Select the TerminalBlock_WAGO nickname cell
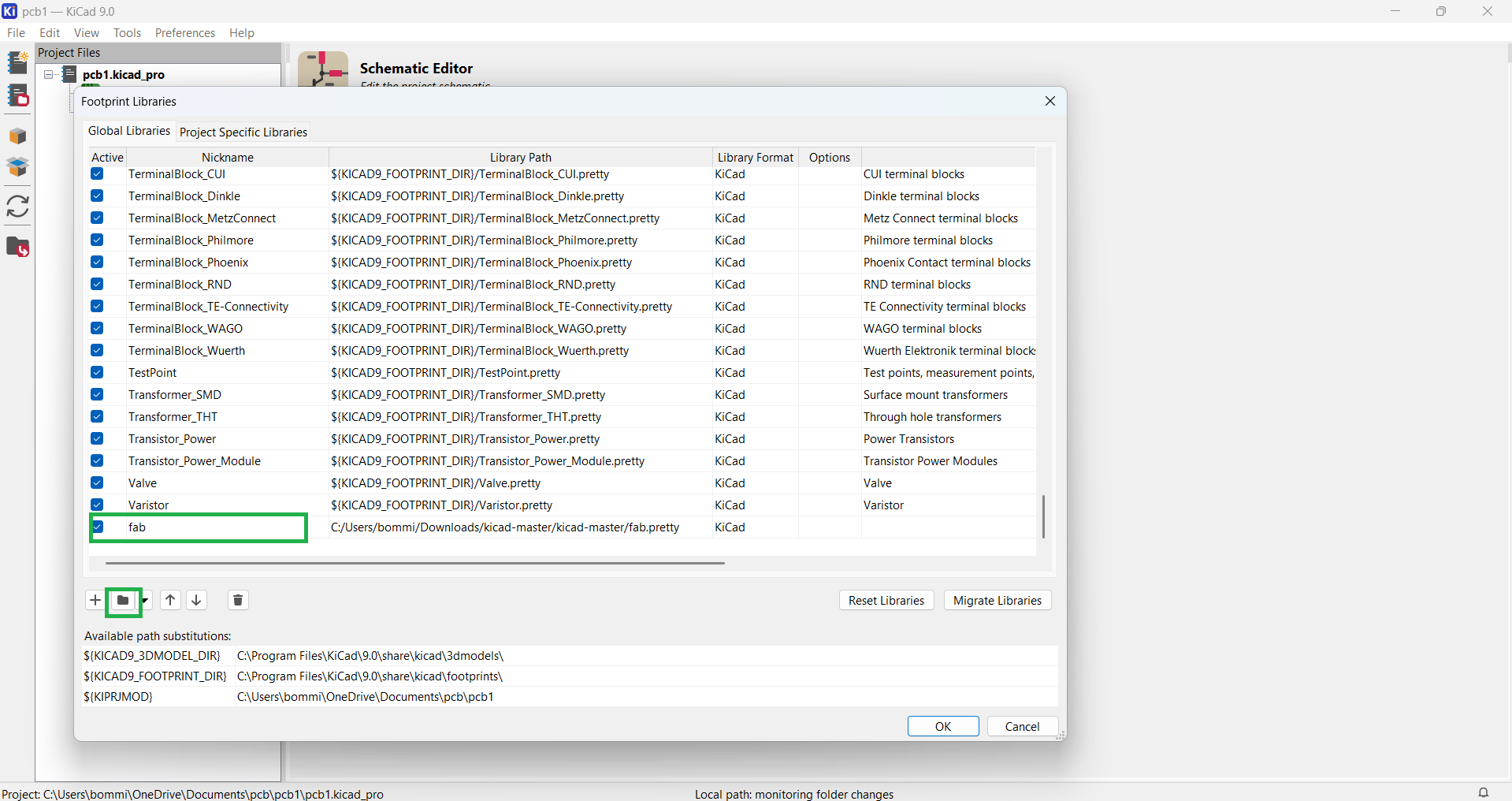 coord(227,329)
